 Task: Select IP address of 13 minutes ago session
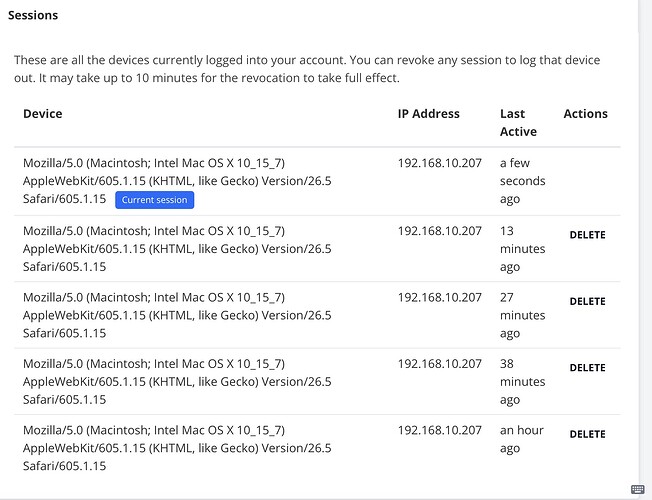click(440, 231)
